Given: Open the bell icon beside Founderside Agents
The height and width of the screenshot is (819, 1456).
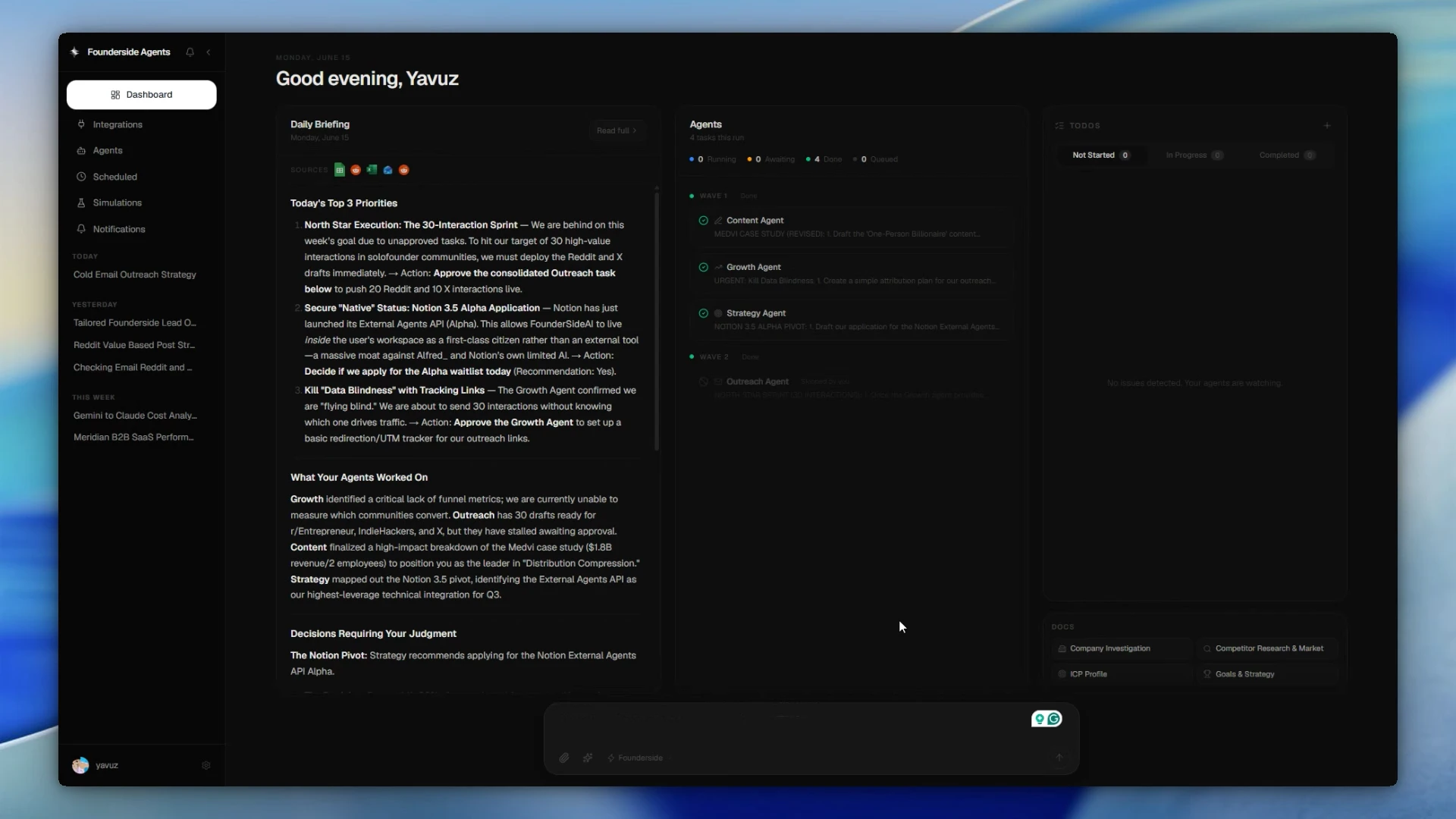Looking at the screenshot, I should coord(190,52).
